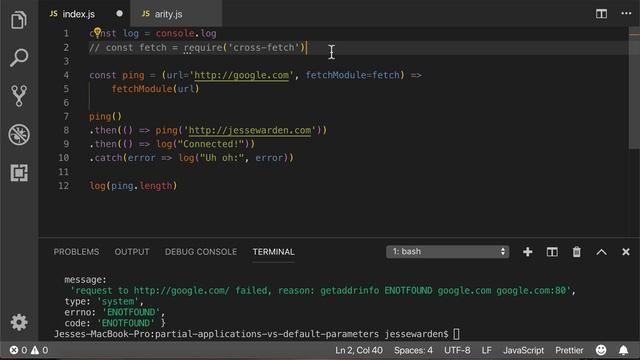Change language mode 'JavaScript'
Image resolution: width=640 pixels, height=360 pixels.
523,350
